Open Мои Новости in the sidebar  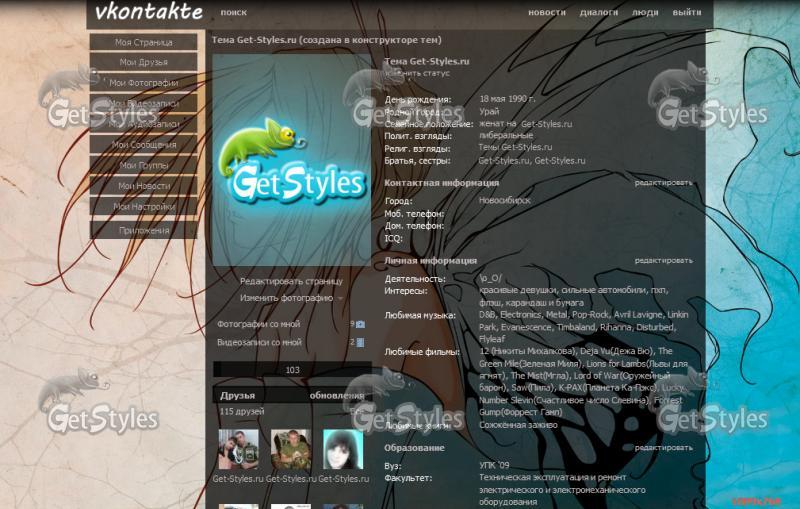143,186
